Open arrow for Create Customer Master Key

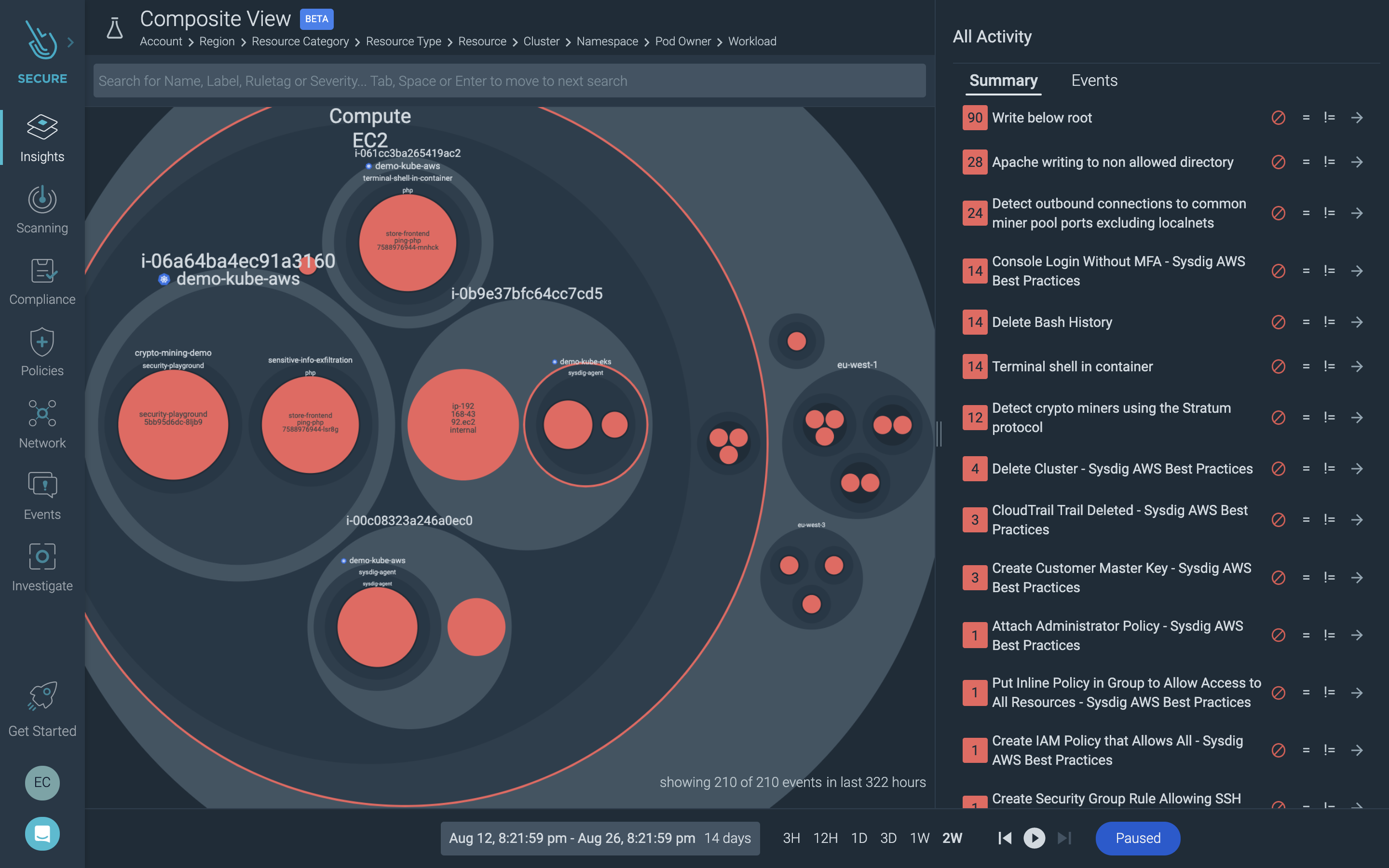point(1357,578)
